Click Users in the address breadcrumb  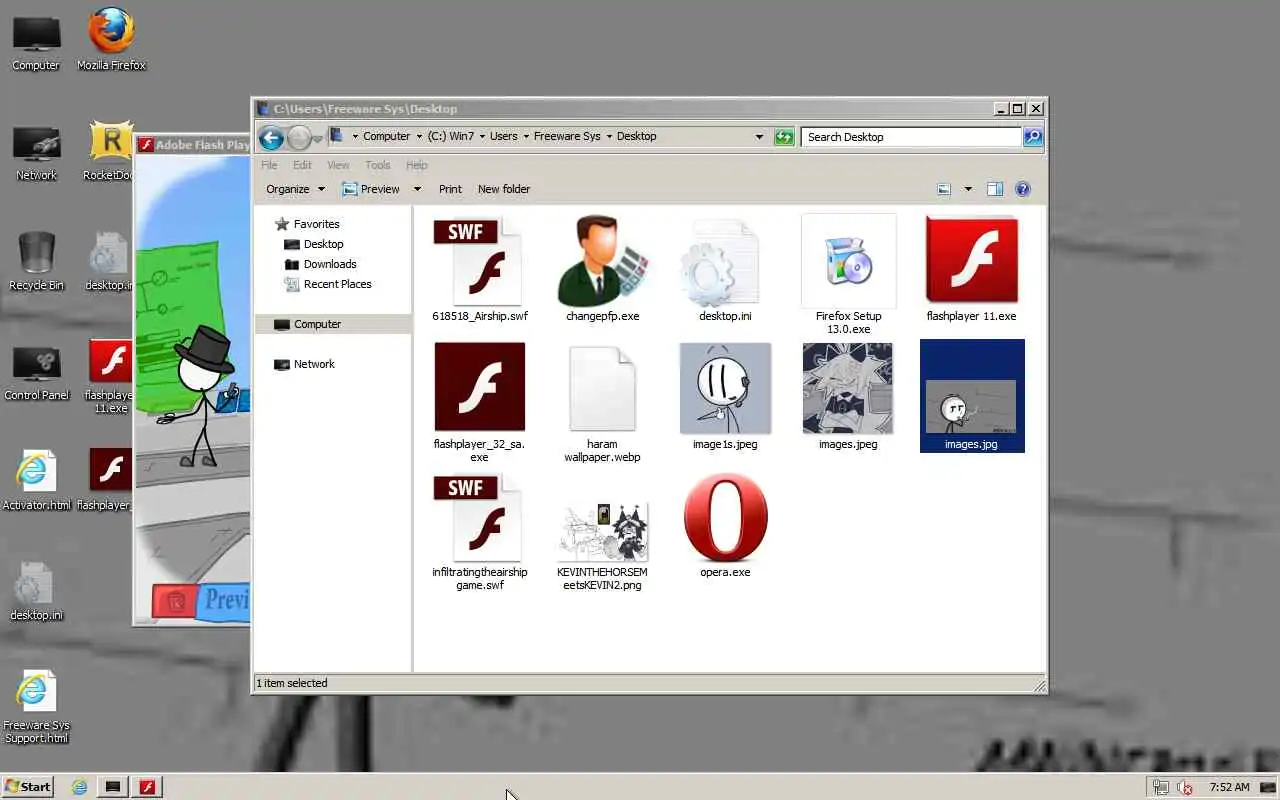tap(504, 137)
